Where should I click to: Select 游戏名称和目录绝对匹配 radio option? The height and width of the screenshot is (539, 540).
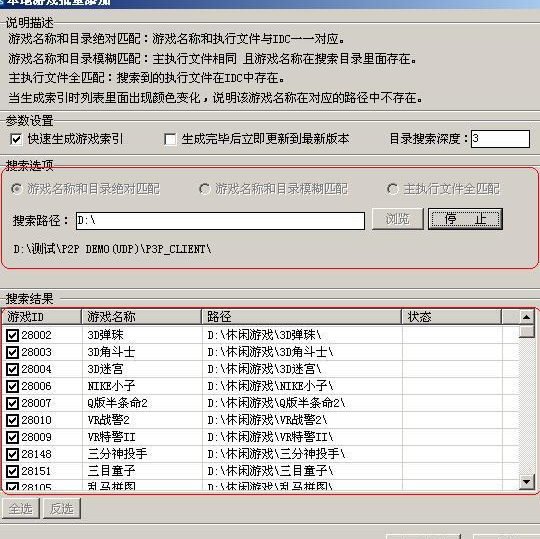click(16, 189)
